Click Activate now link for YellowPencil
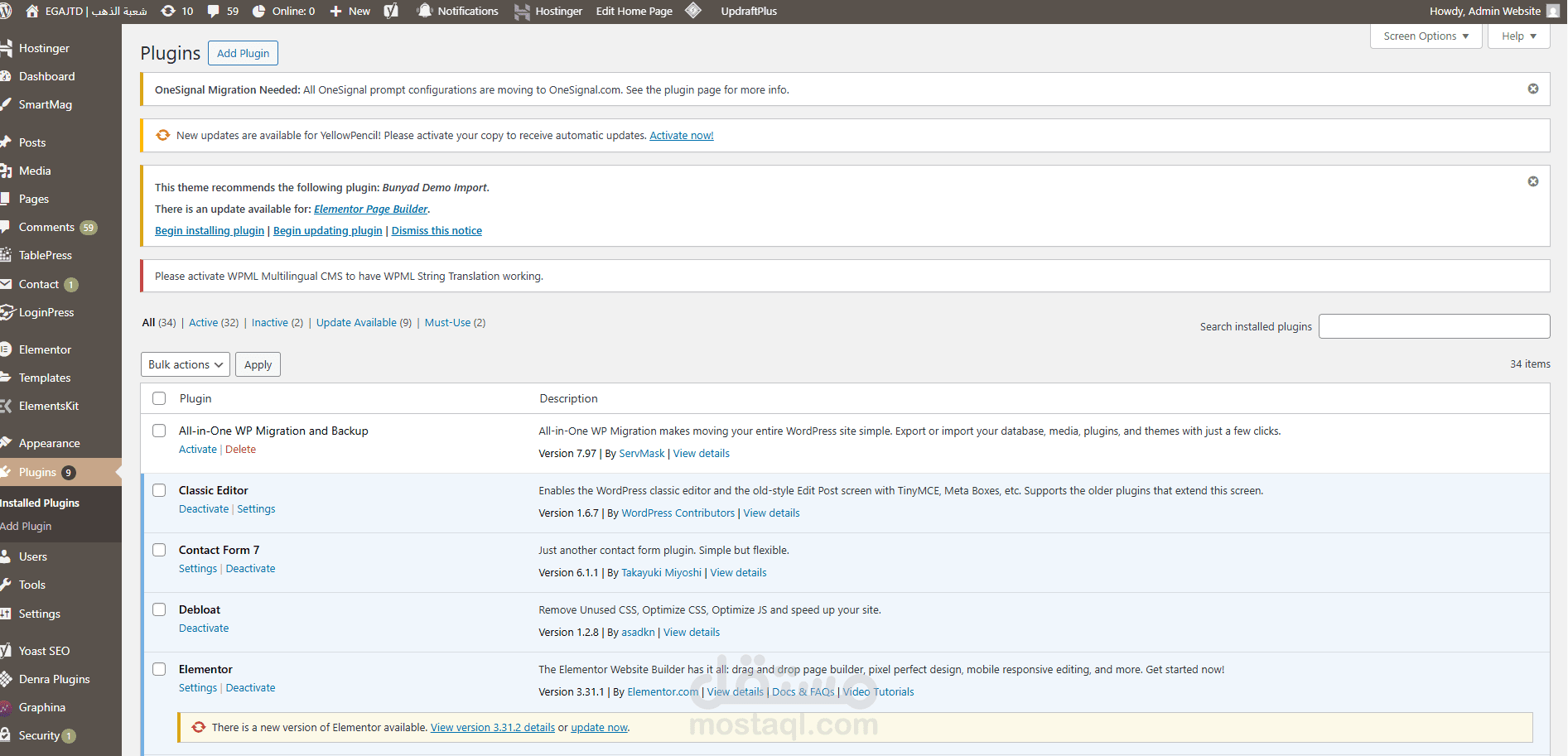Image resolution: width=1568 pixels, height=756 pixels. (682, 136)
